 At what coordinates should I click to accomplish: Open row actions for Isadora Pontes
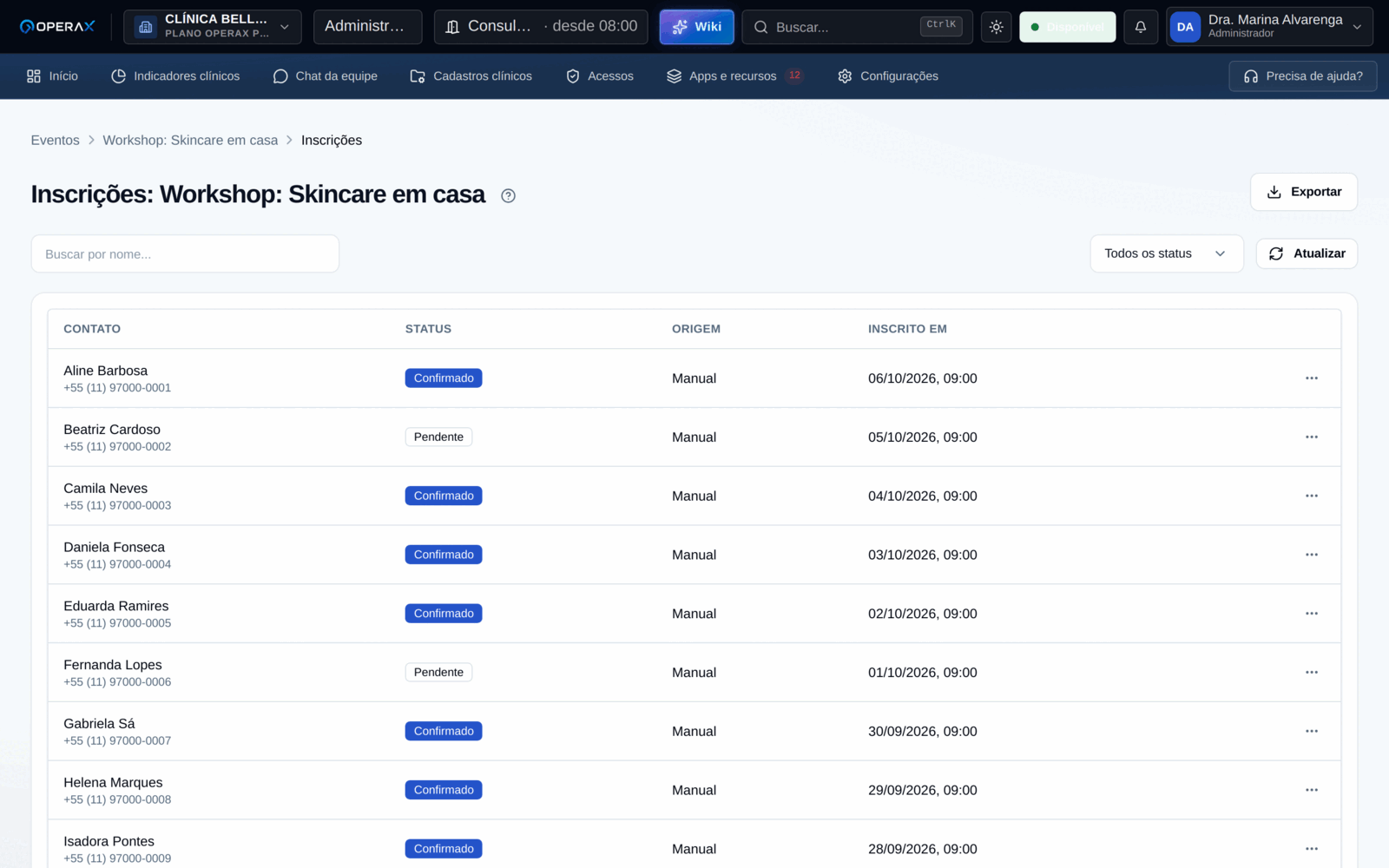(1311, 849)
